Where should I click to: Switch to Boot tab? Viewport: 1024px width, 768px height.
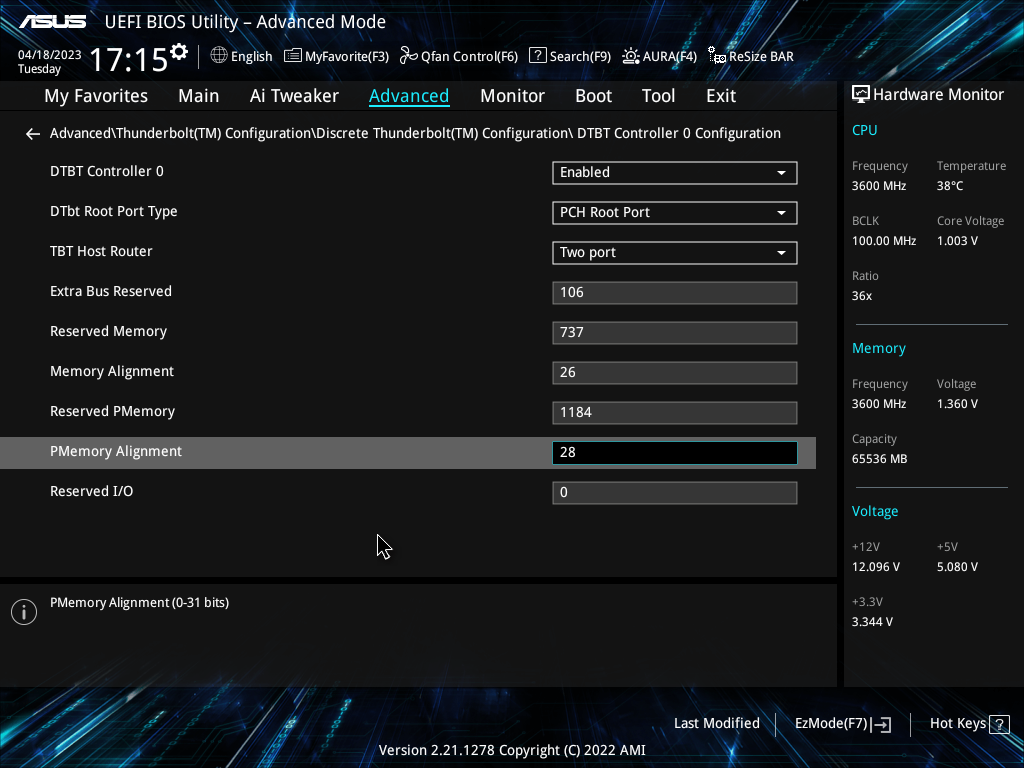(x=593, y=96)
